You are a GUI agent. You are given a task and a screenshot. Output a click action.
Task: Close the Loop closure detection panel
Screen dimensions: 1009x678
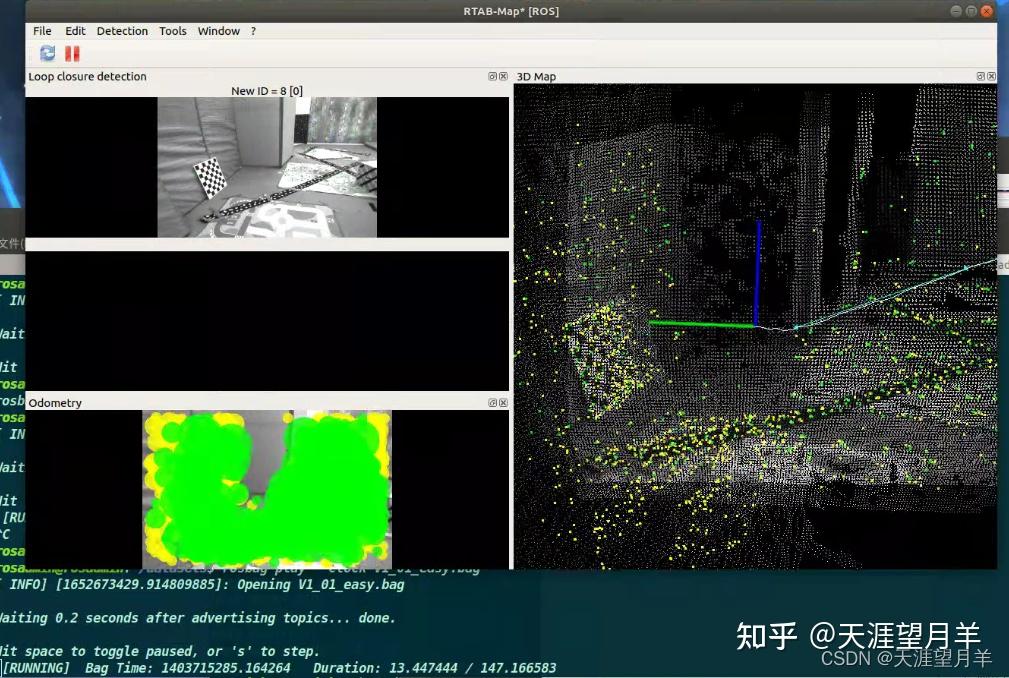[x=502, y=76]
